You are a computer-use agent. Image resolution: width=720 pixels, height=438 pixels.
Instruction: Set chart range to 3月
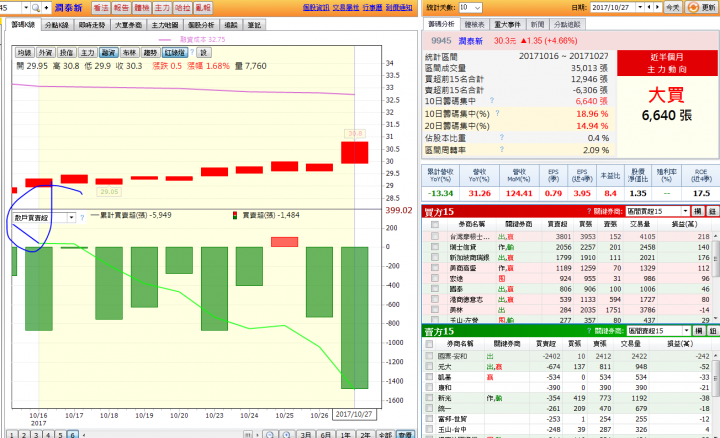306,434
